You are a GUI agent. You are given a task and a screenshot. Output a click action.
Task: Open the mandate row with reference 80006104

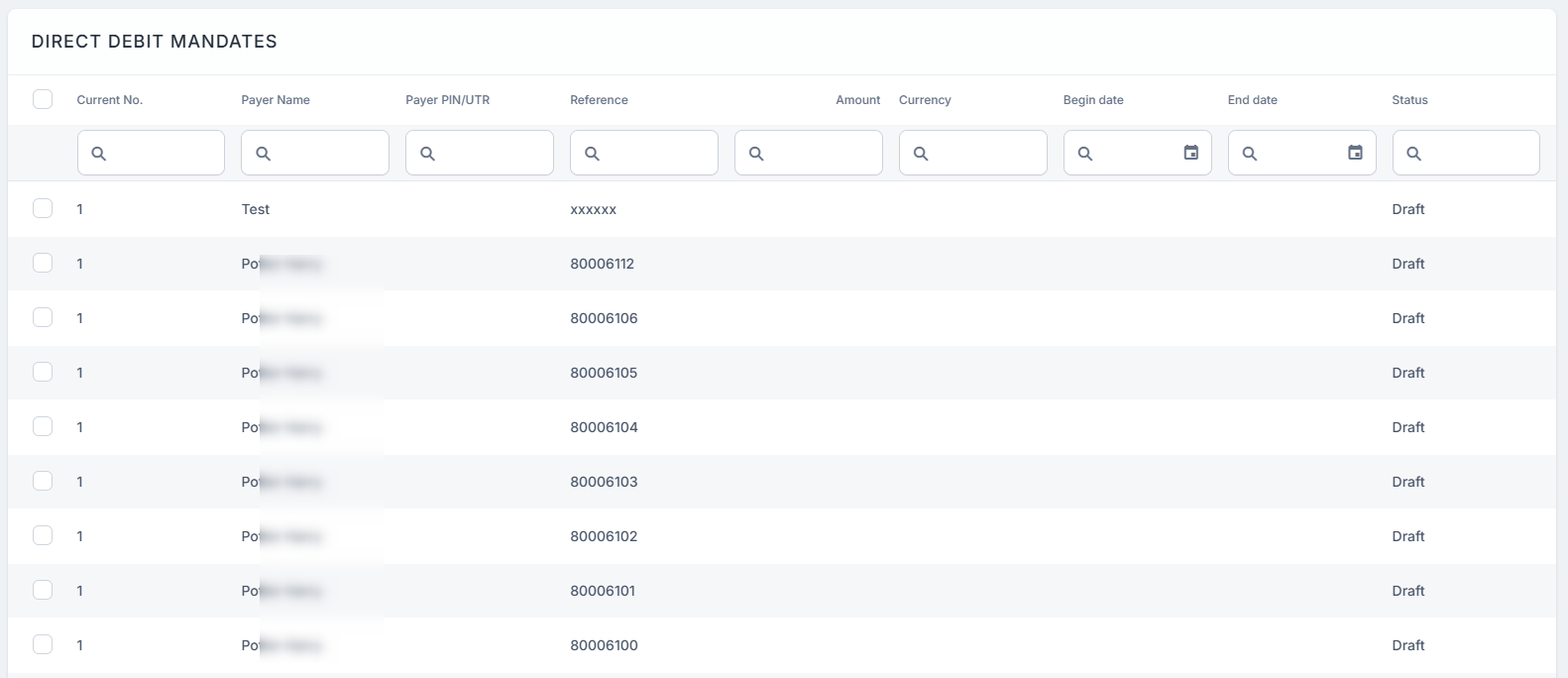click(604, 427)
